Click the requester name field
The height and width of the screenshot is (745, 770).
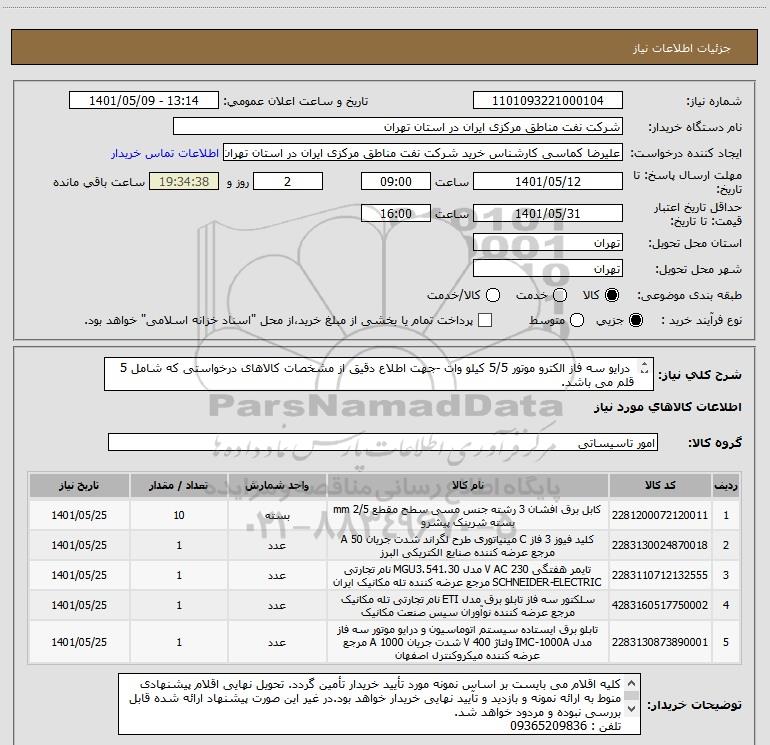tap(423, 153)
